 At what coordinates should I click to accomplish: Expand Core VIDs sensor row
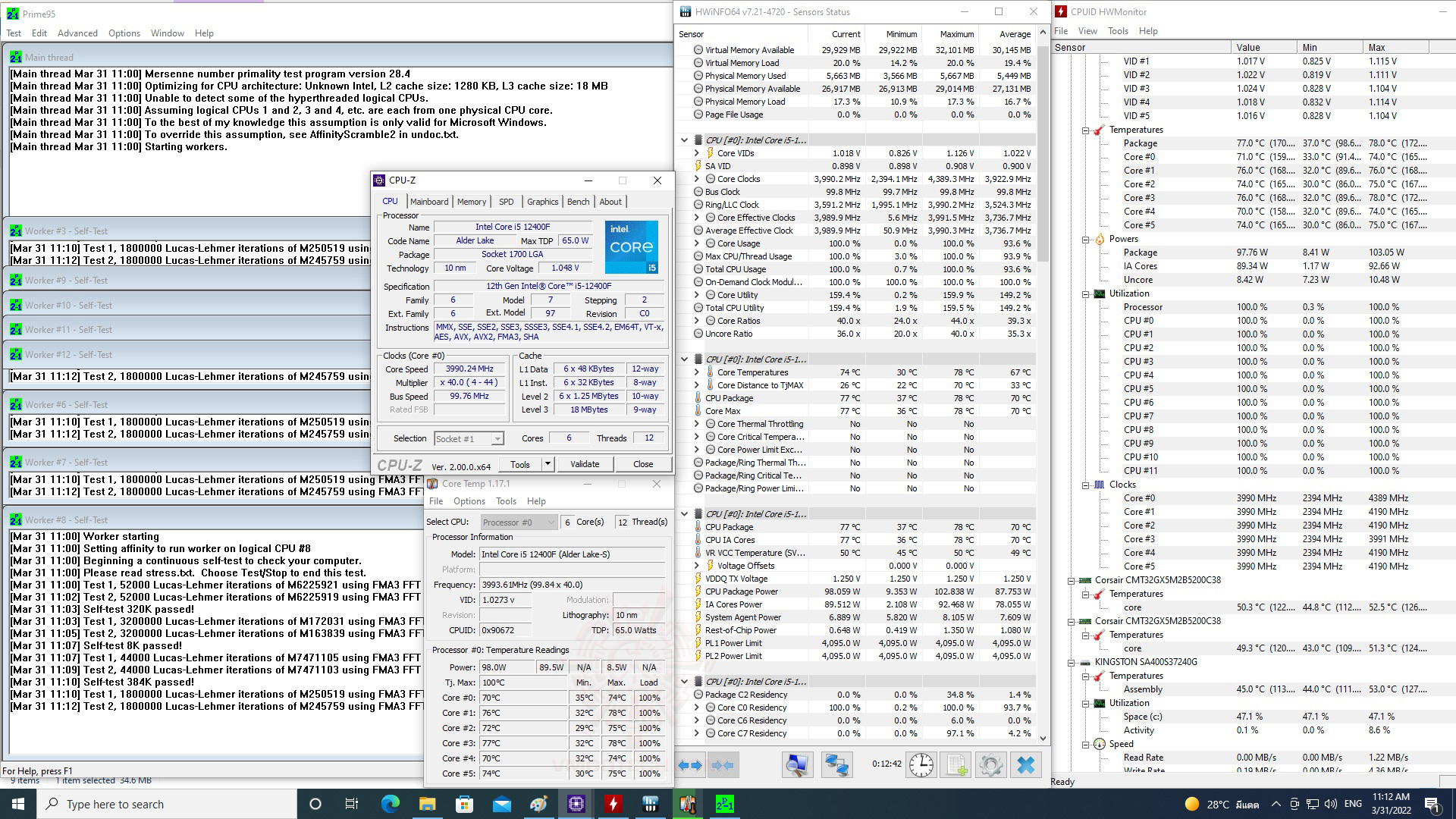[x=696, y=153]
